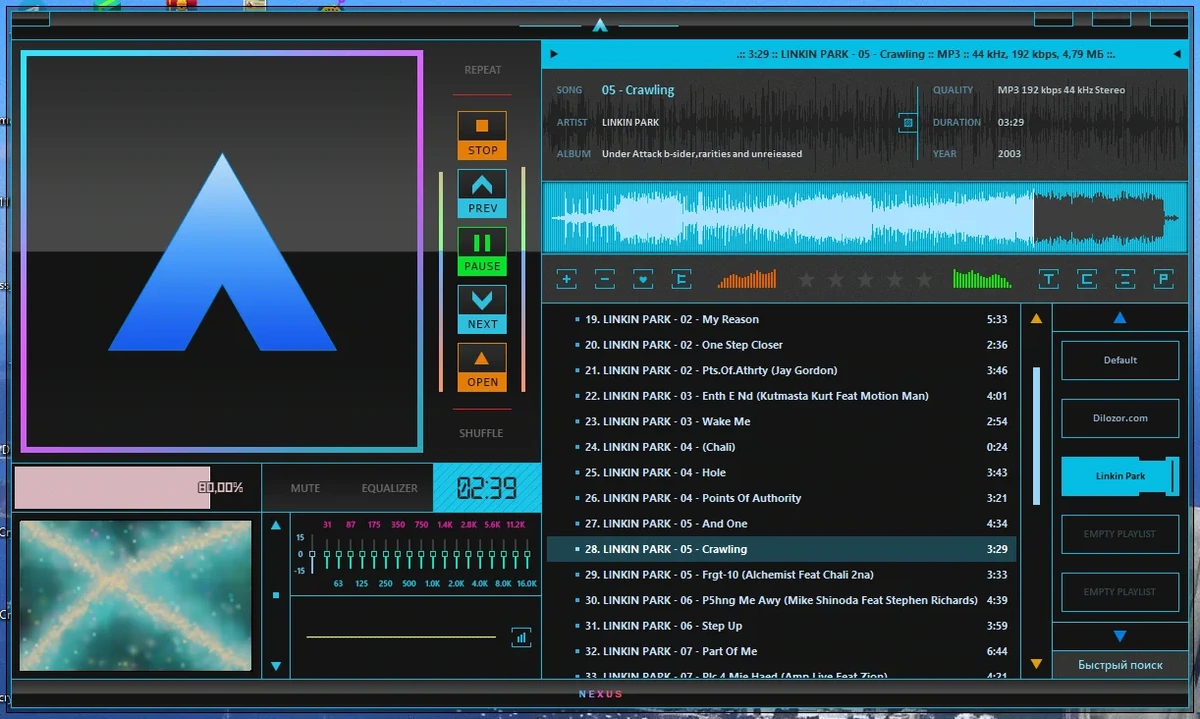
Task: Select track 19 My Reason
Action: click(x=782, y=319)
